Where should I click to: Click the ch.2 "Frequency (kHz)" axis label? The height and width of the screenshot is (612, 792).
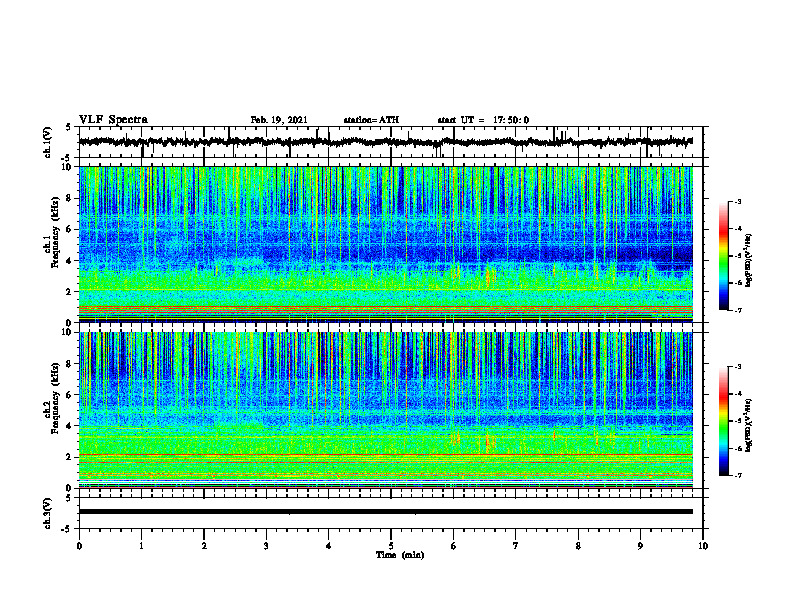click(55, 398)
